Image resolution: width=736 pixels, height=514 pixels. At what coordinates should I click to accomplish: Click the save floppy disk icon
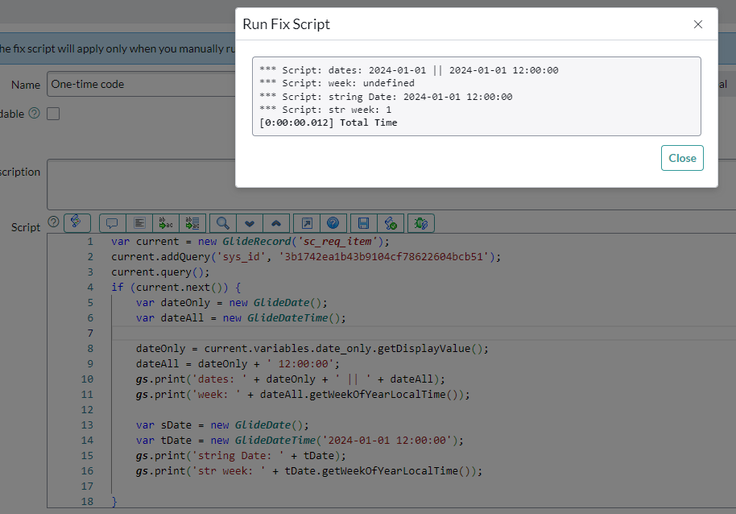pyautogui.click(x=365, y=223)
